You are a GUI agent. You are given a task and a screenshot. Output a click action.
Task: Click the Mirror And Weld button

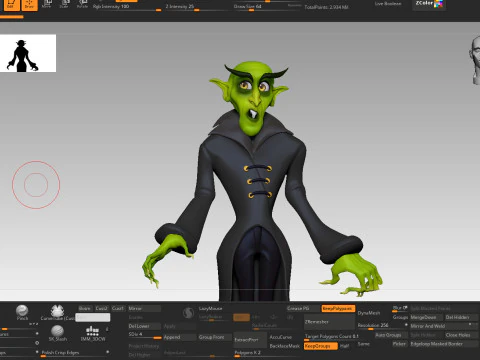point(444,326)
